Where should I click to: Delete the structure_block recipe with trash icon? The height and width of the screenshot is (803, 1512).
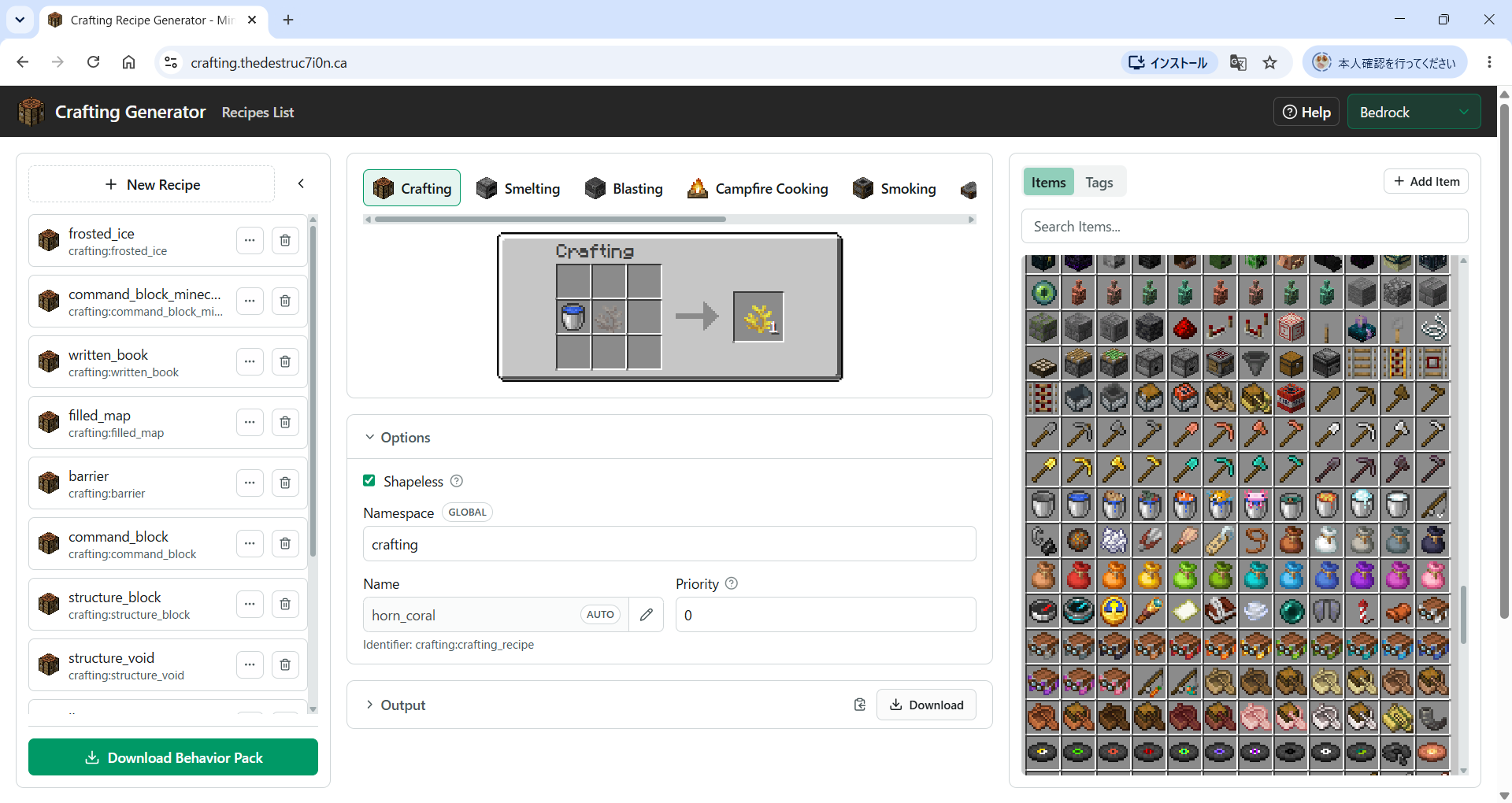pos(285,605)
